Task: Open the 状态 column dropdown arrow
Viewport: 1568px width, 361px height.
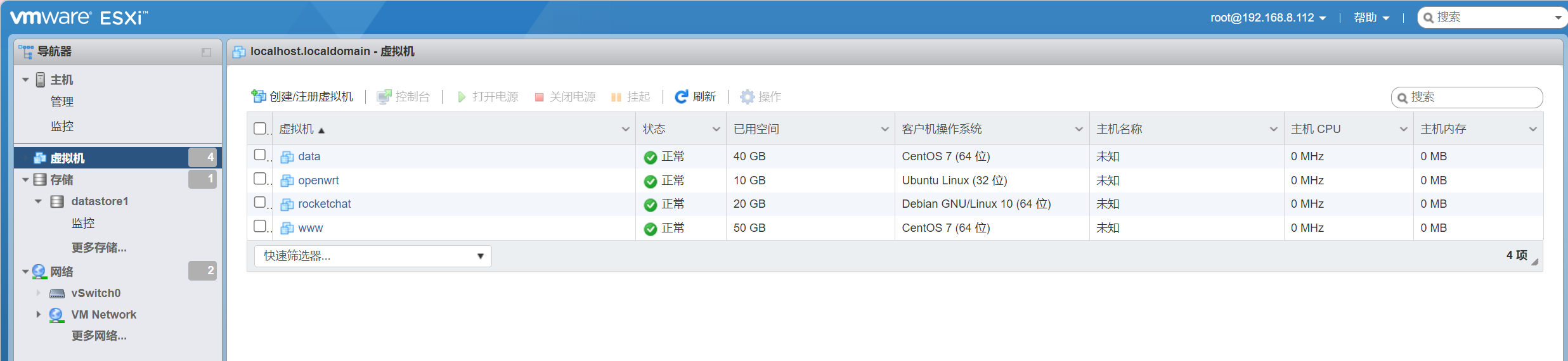Action: 716,129
